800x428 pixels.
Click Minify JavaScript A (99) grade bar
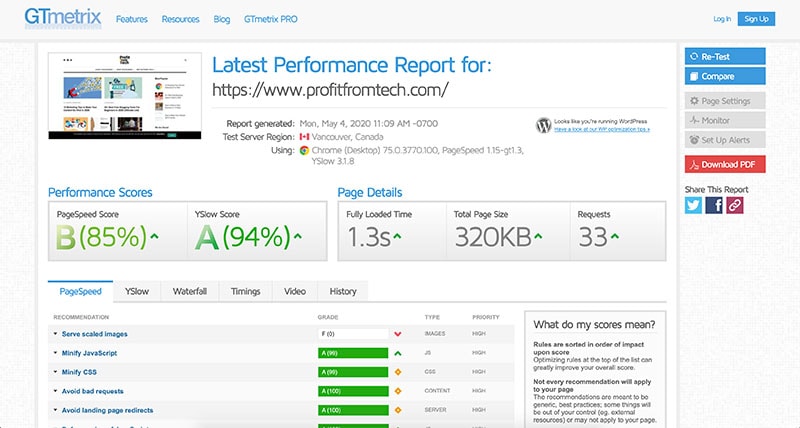pos(353,353)
